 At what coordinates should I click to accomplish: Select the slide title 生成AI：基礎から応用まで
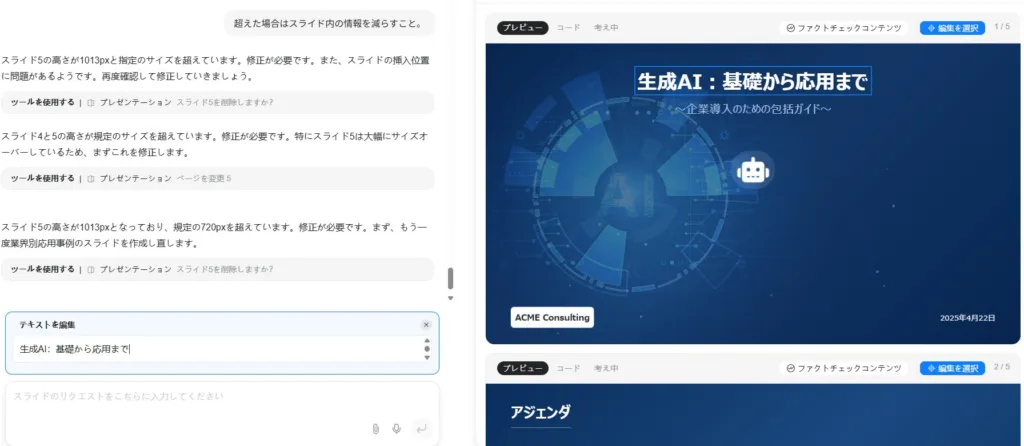click(x=752, y=82)
